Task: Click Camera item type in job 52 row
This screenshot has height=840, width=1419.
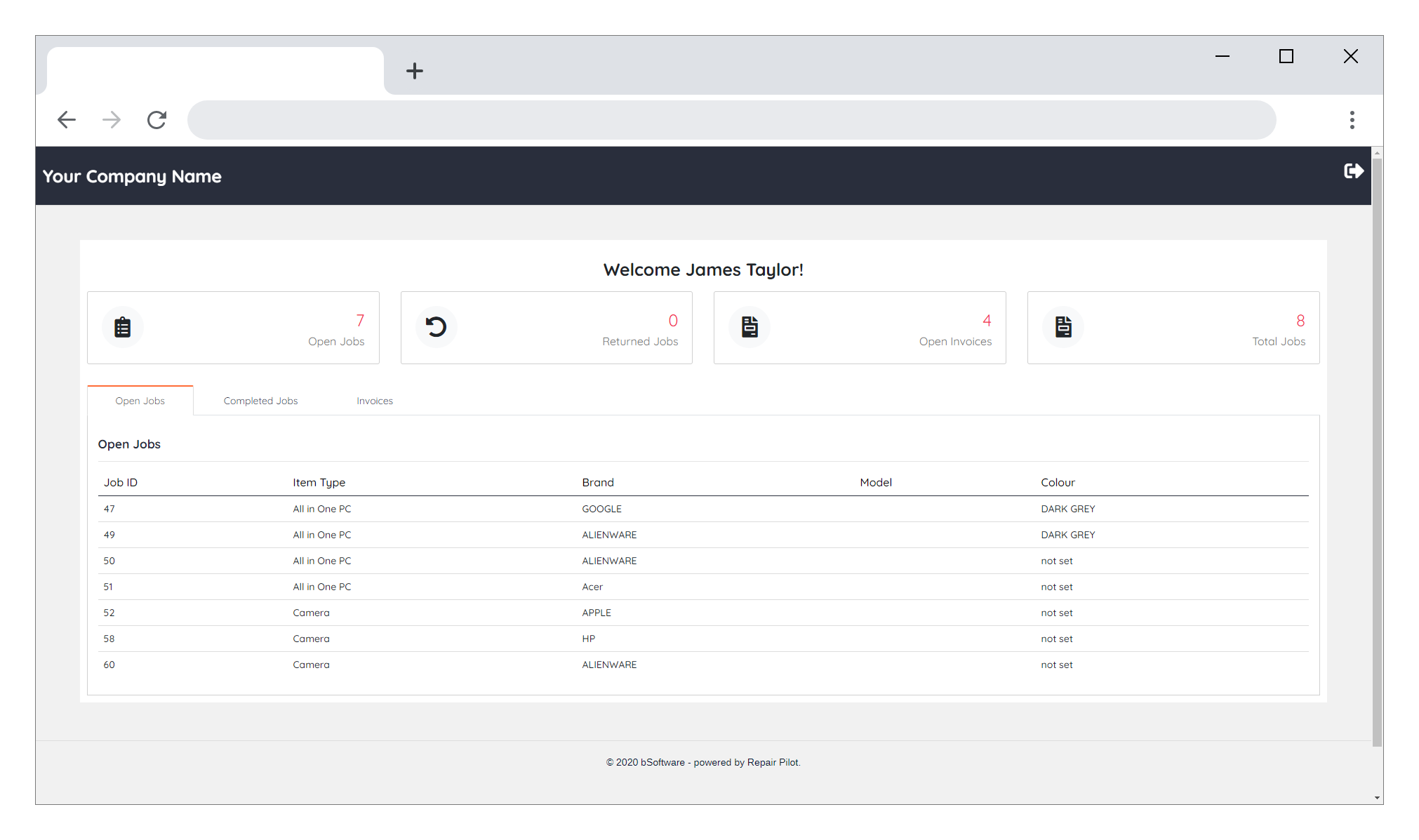Action: pos(311,613)
